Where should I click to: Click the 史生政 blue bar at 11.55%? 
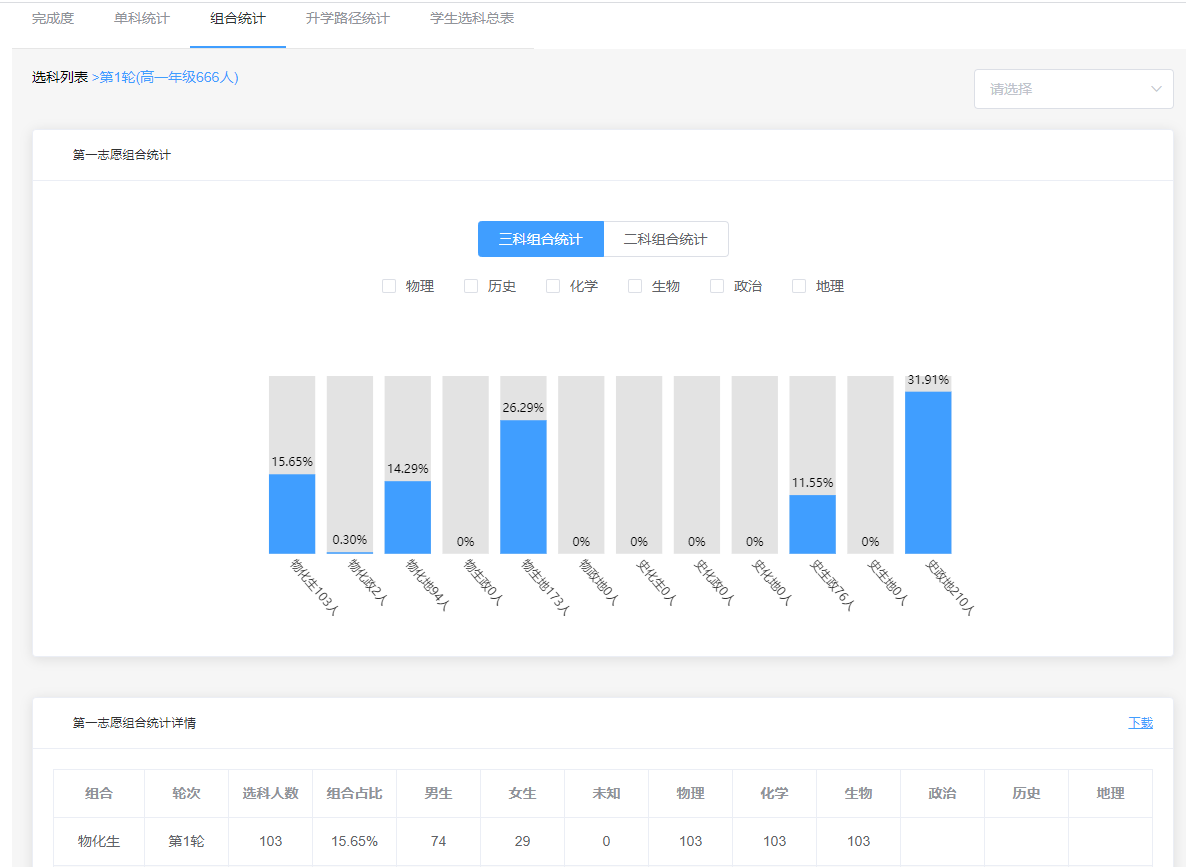tap(812, 524)
